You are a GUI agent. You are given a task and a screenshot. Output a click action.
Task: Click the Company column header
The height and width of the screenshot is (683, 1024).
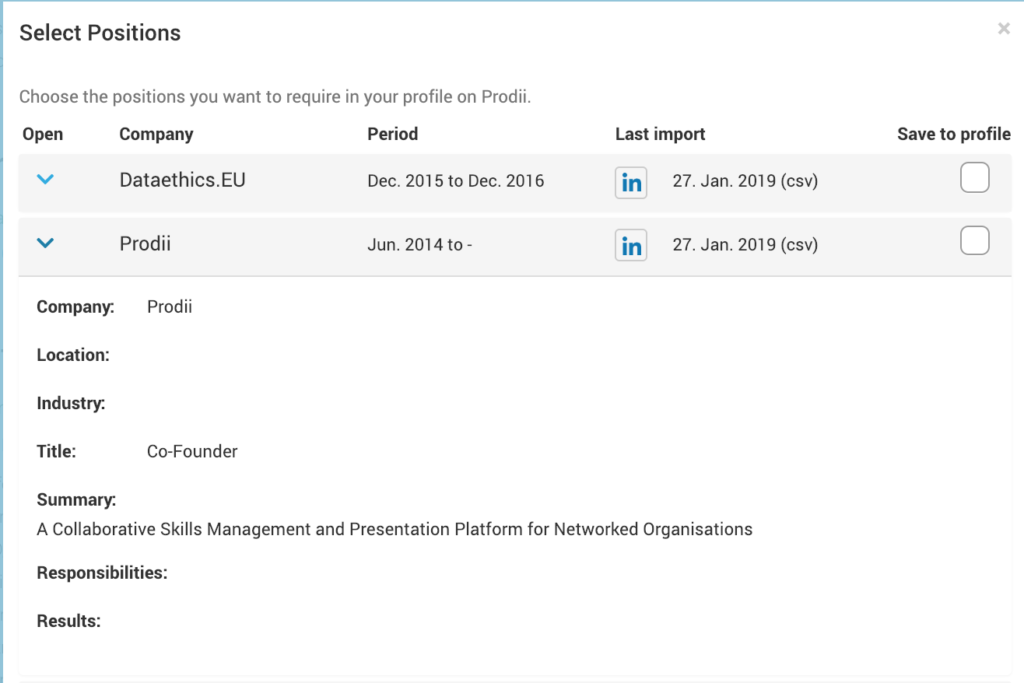156,134
